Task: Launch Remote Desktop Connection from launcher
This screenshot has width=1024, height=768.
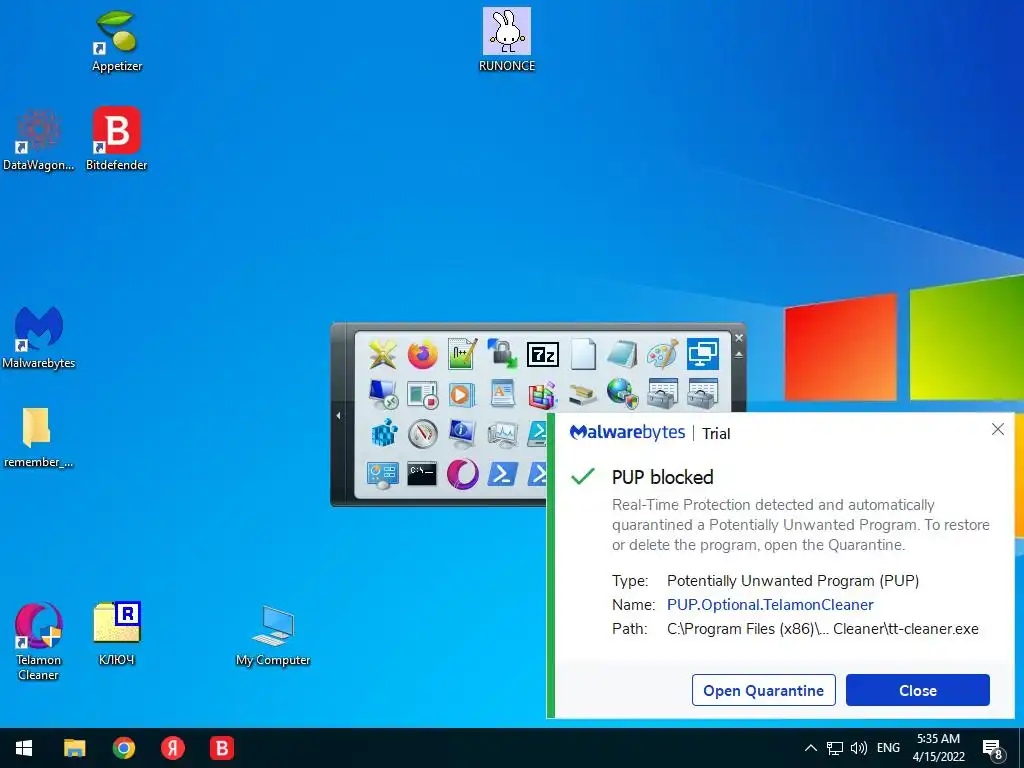Action: (x=383, y=394)
